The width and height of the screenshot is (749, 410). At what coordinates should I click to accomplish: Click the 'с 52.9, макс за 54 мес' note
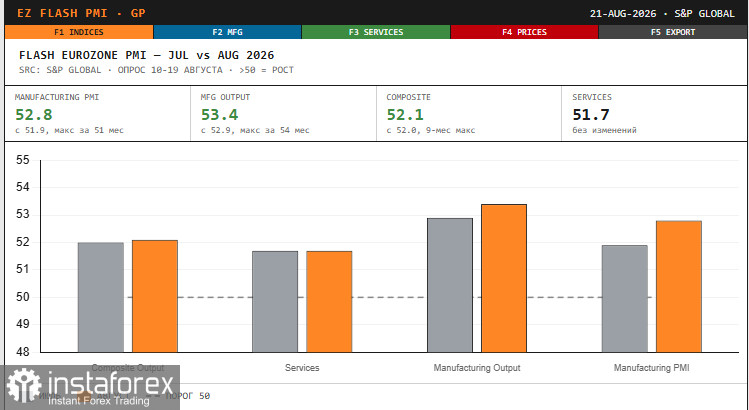[255, 130]
